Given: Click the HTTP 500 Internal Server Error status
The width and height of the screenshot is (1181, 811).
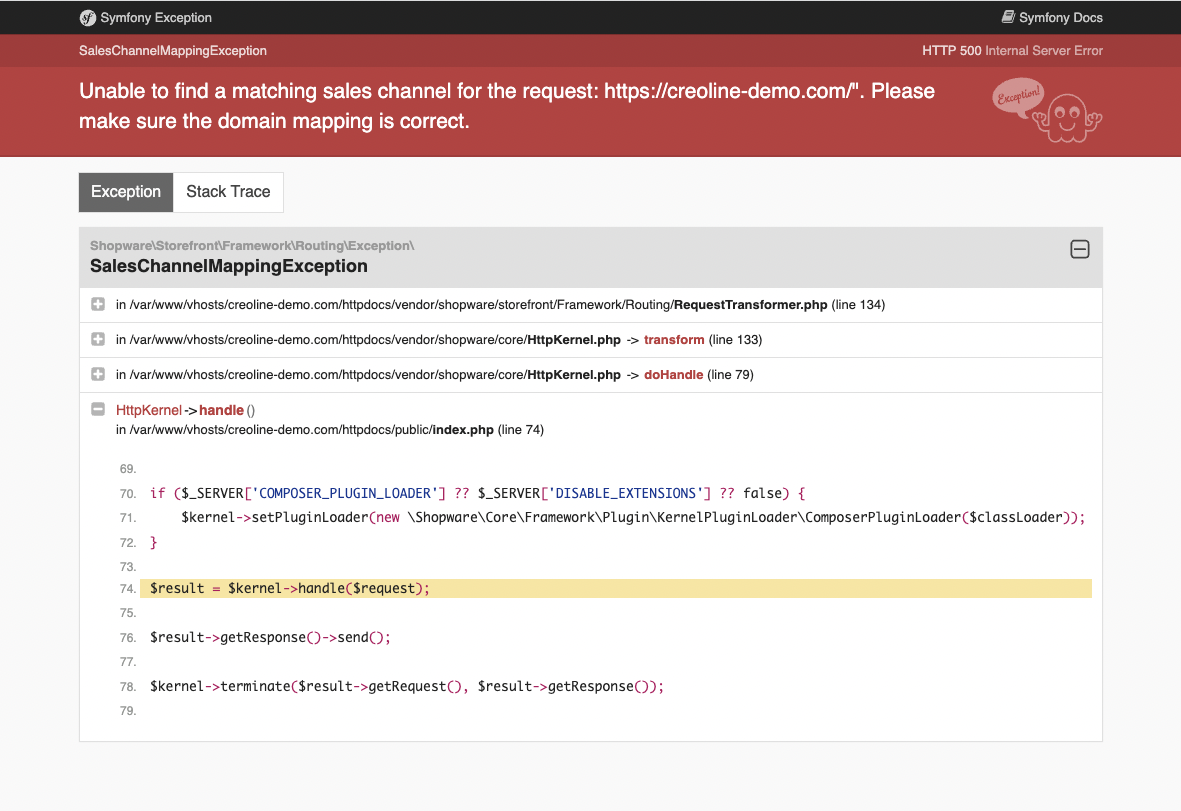Looking at the screenshot, I should click(1012, 50).
